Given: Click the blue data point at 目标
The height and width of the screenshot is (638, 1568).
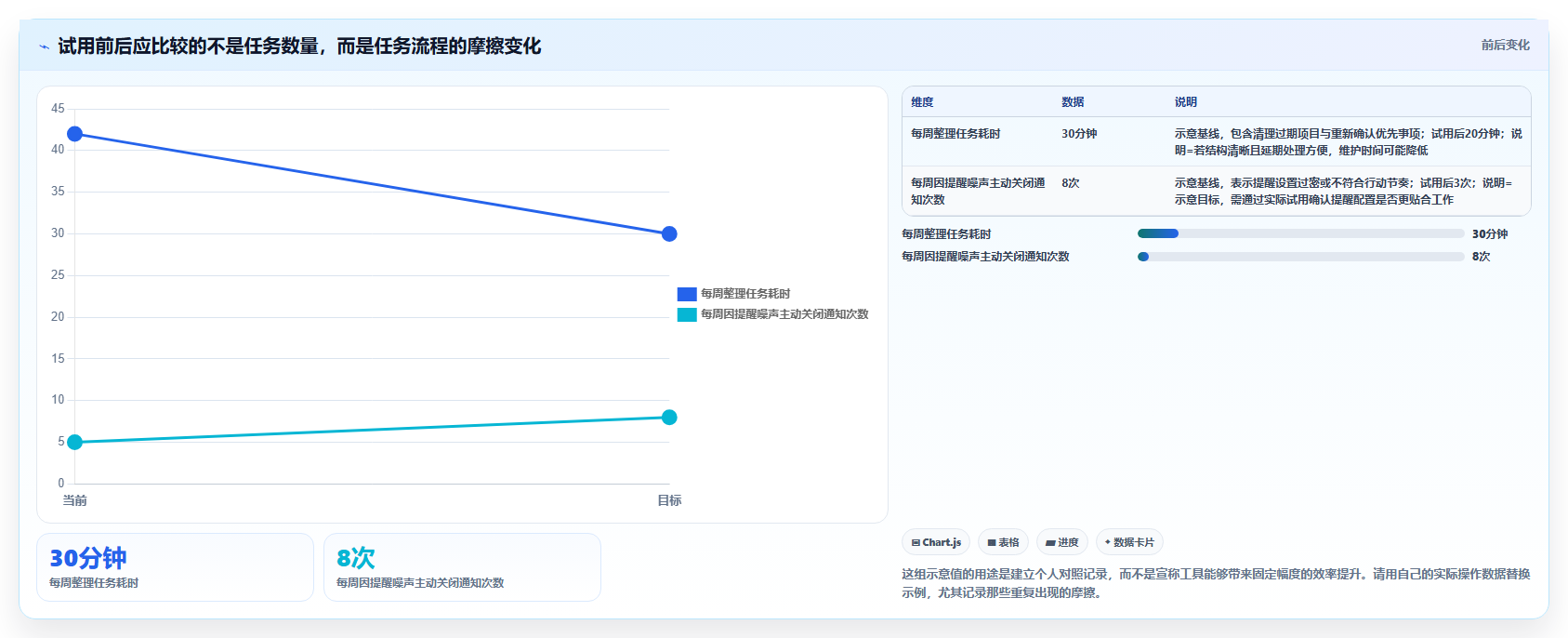Looking at the screenshot, I should 669,233.
